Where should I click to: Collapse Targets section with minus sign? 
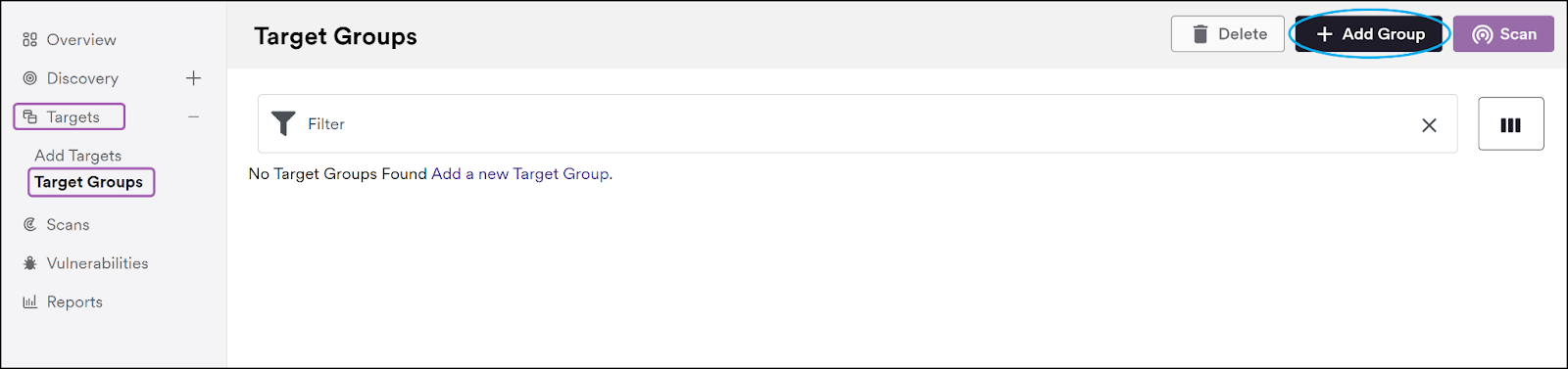click(194, 116)
